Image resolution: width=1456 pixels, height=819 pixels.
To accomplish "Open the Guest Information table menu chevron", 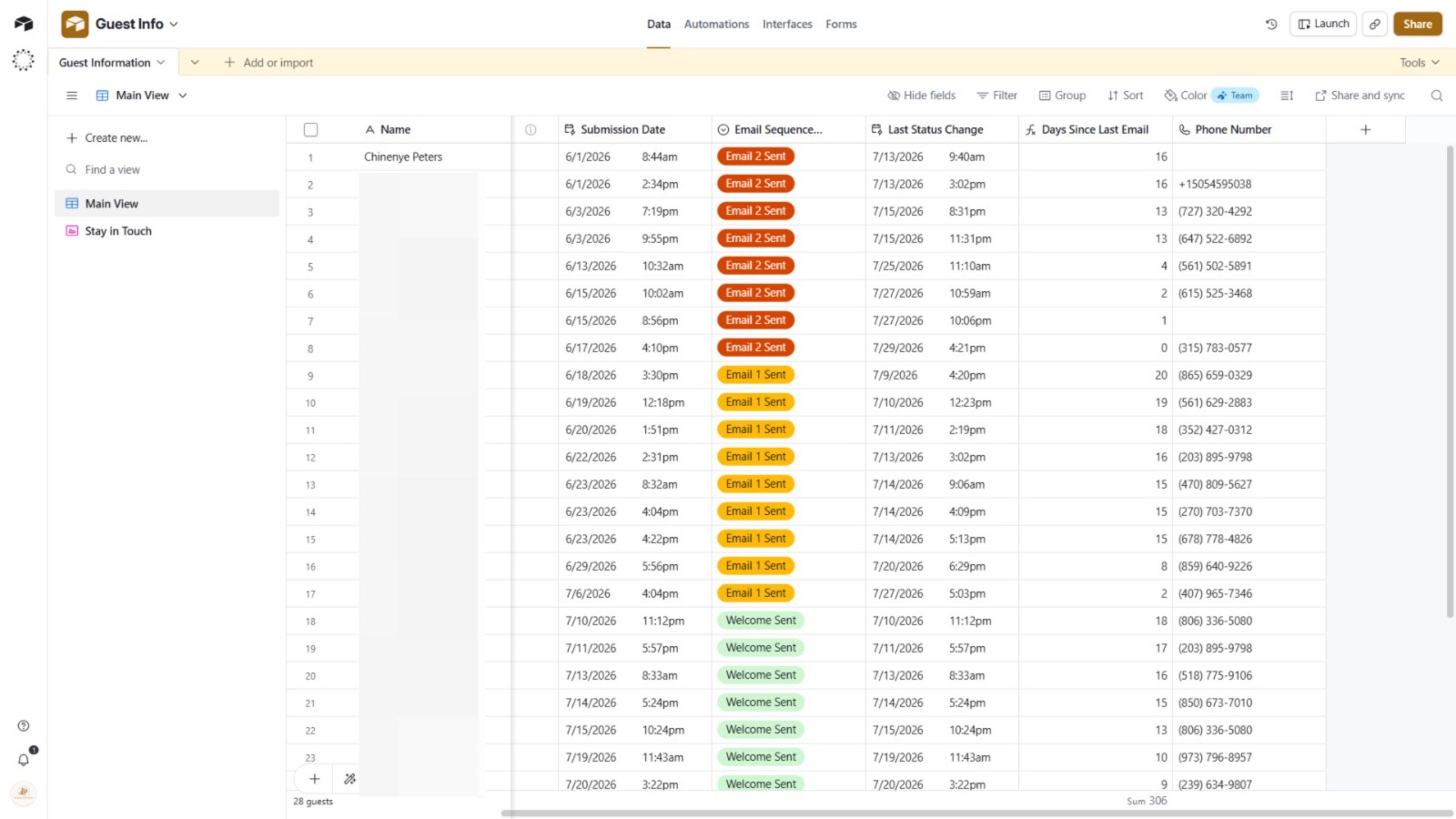I will coord(161,63).
